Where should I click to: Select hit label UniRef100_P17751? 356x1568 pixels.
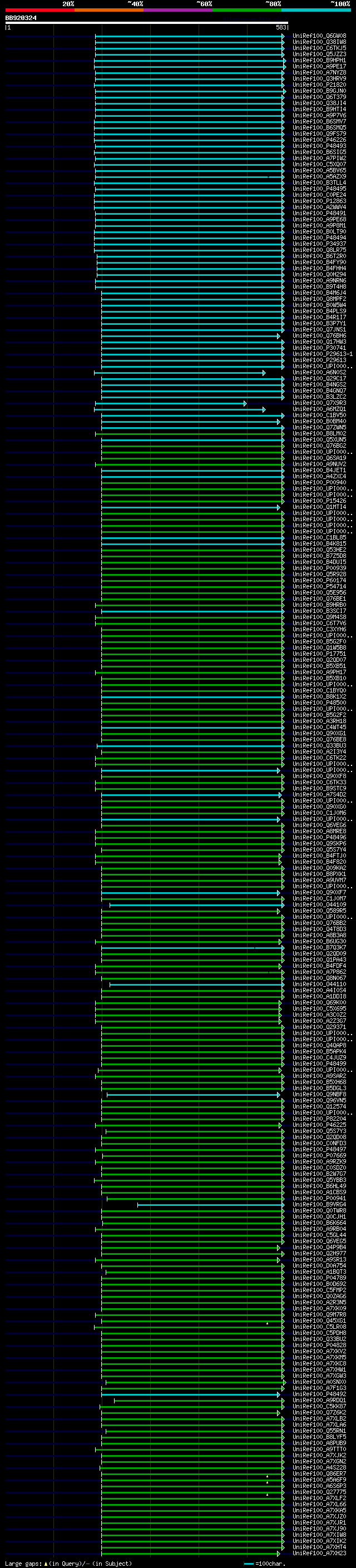tap(319, 654)
